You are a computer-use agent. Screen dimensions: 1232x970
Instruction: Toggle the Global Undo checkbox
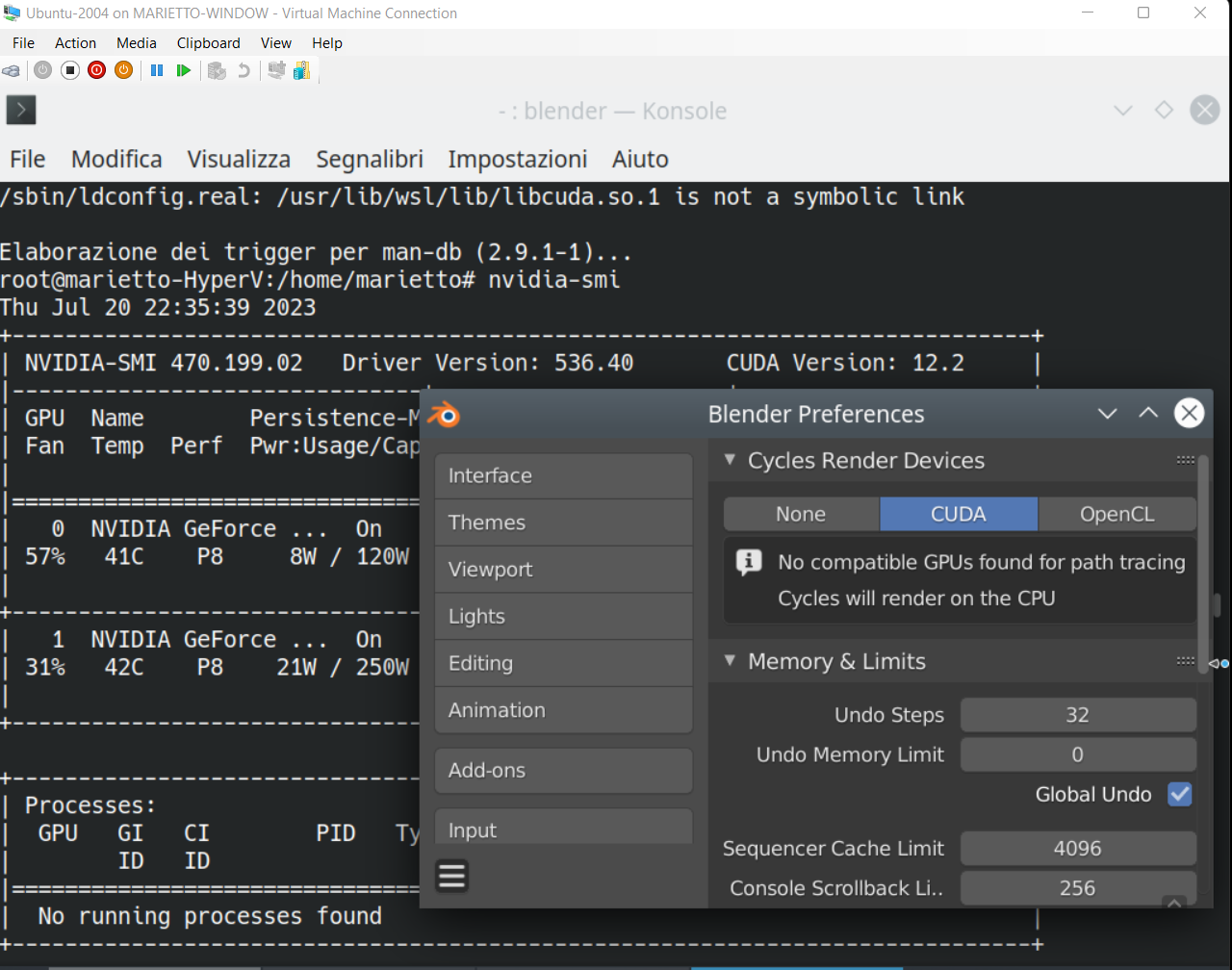tap(1179, 794)
